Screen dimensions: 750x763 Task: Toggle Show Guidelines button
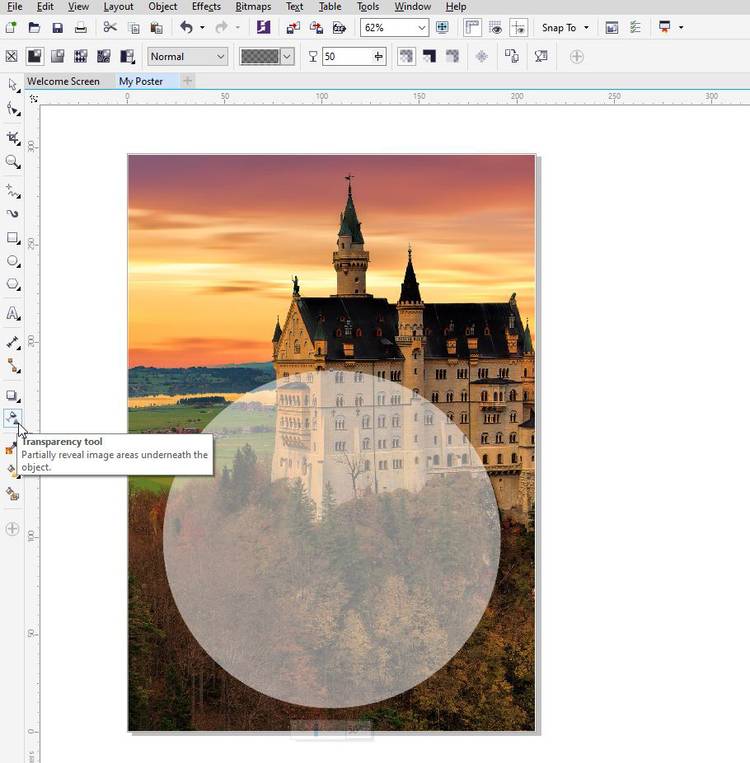pos(518,28)
